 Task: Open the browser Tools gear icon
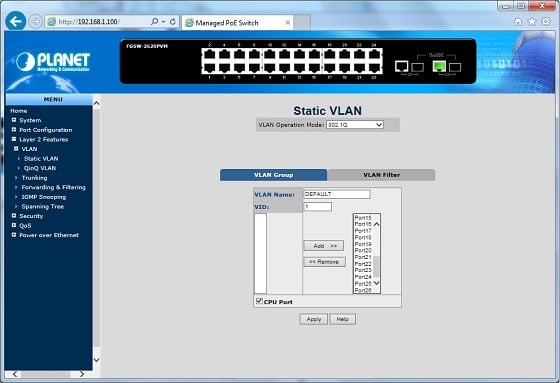point(546,22)
